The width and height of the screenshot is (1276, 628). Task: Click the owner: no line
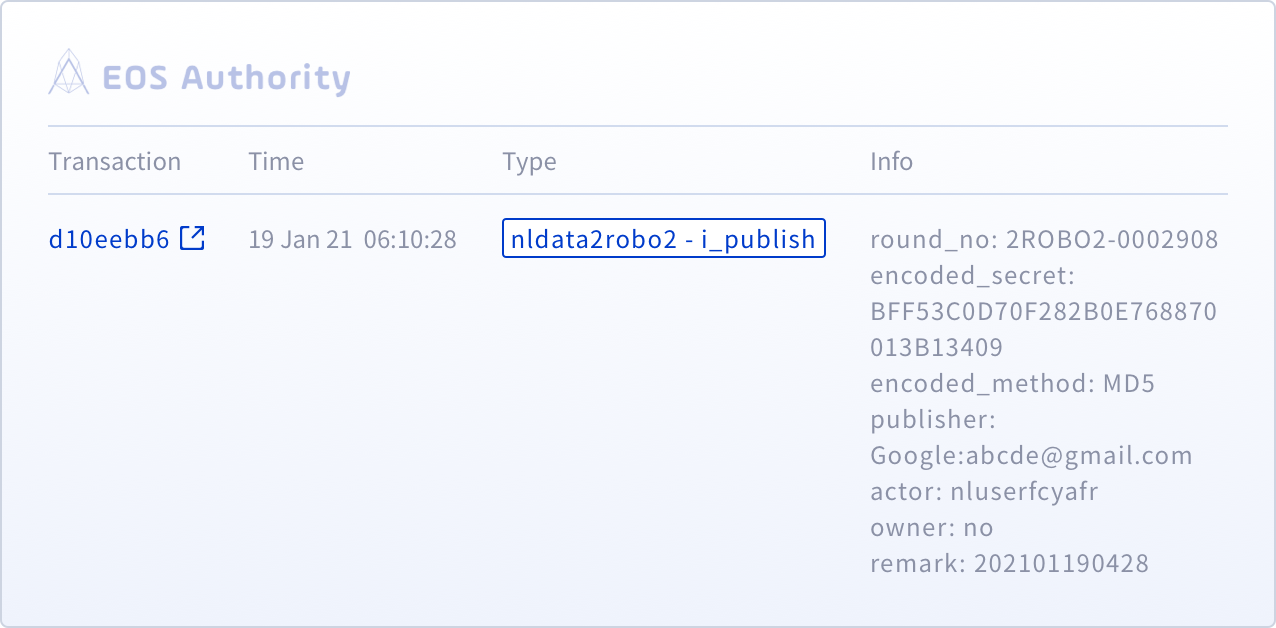(x=931, y=528)
